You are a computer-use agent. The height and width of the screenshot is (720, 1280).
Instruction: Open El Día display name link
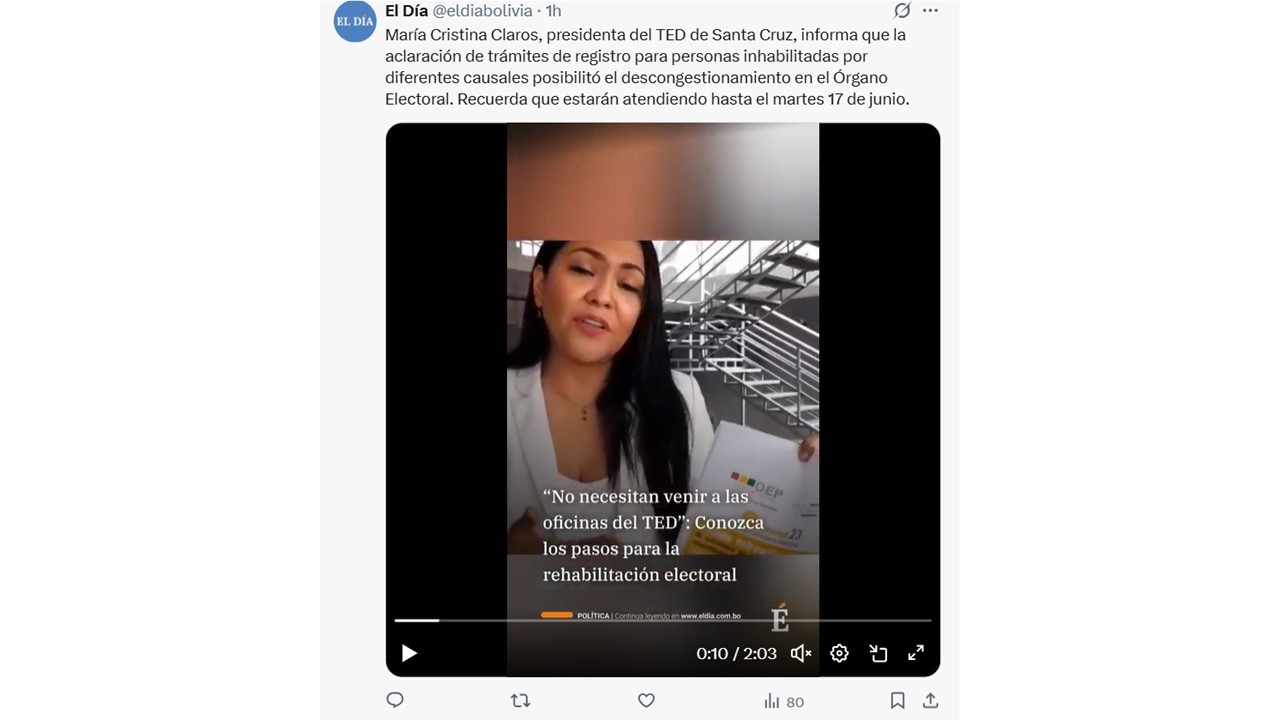tap(406, 11)
